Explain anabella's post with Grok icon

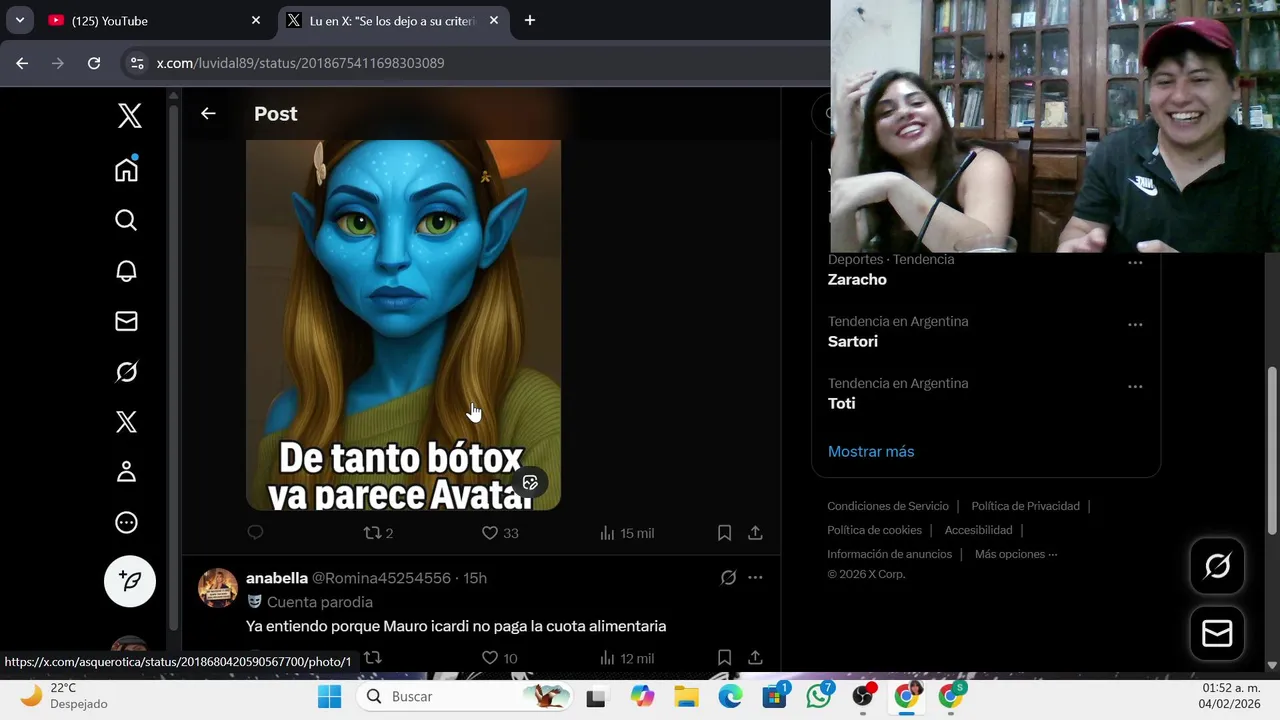point(728,577)
